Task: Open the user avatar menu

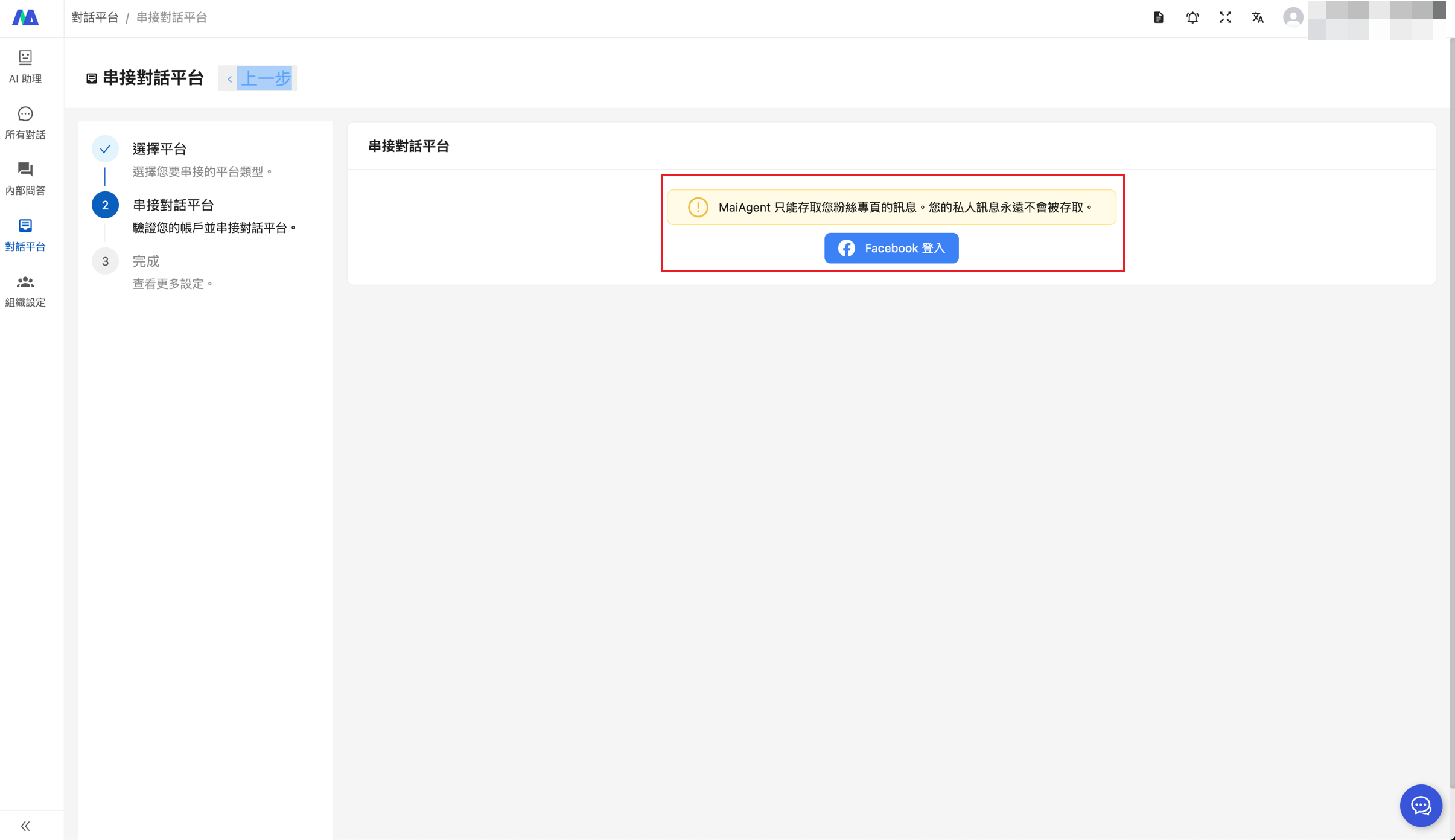Action: (1293, 17)
